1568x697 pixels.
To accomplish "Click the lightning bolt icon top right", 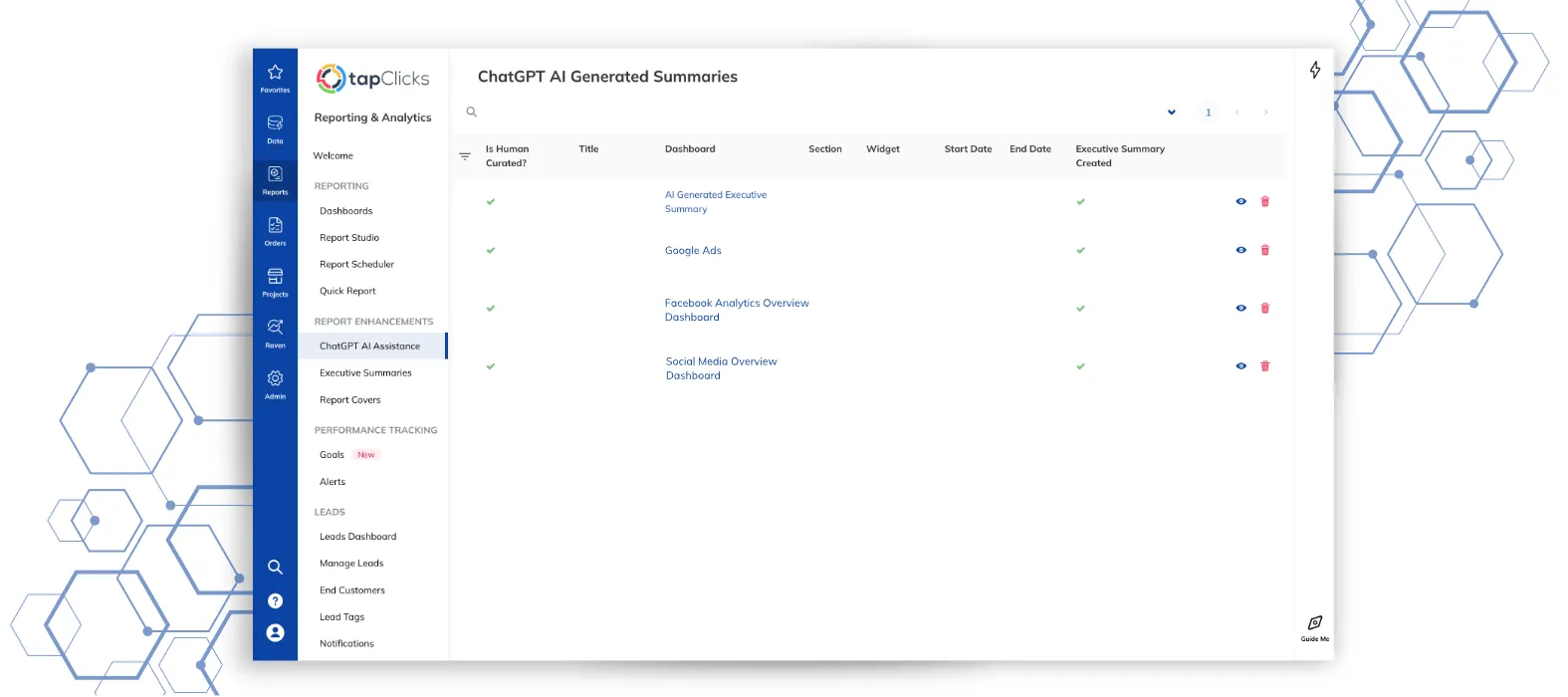I will click(1315, 70).
